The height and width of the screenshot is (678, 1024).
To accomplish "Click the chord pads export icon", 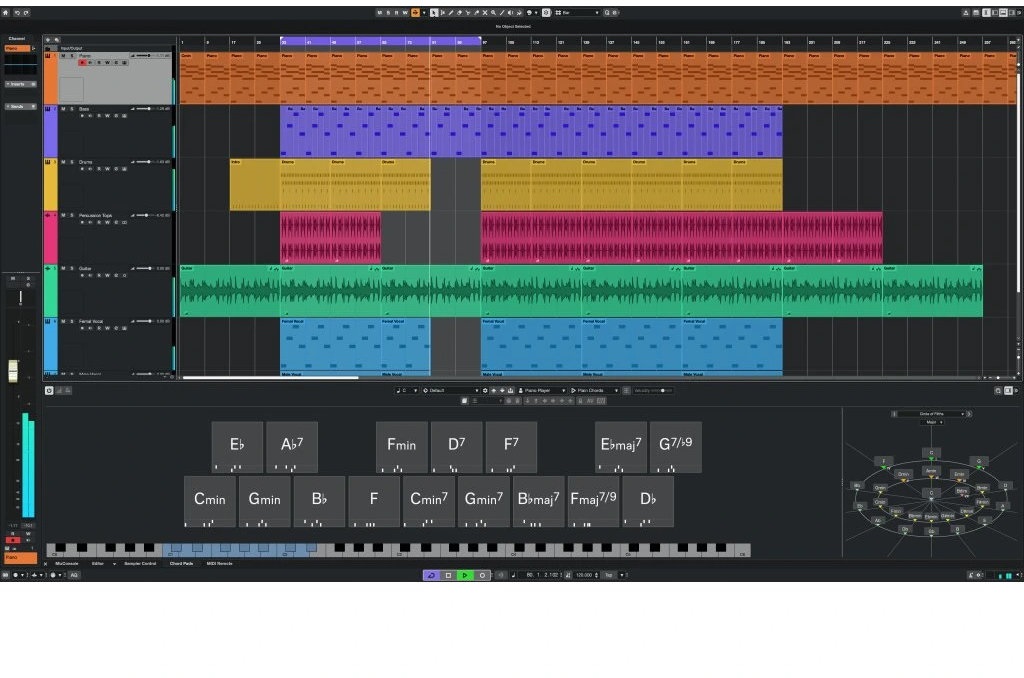I will (x=511, y=391).
